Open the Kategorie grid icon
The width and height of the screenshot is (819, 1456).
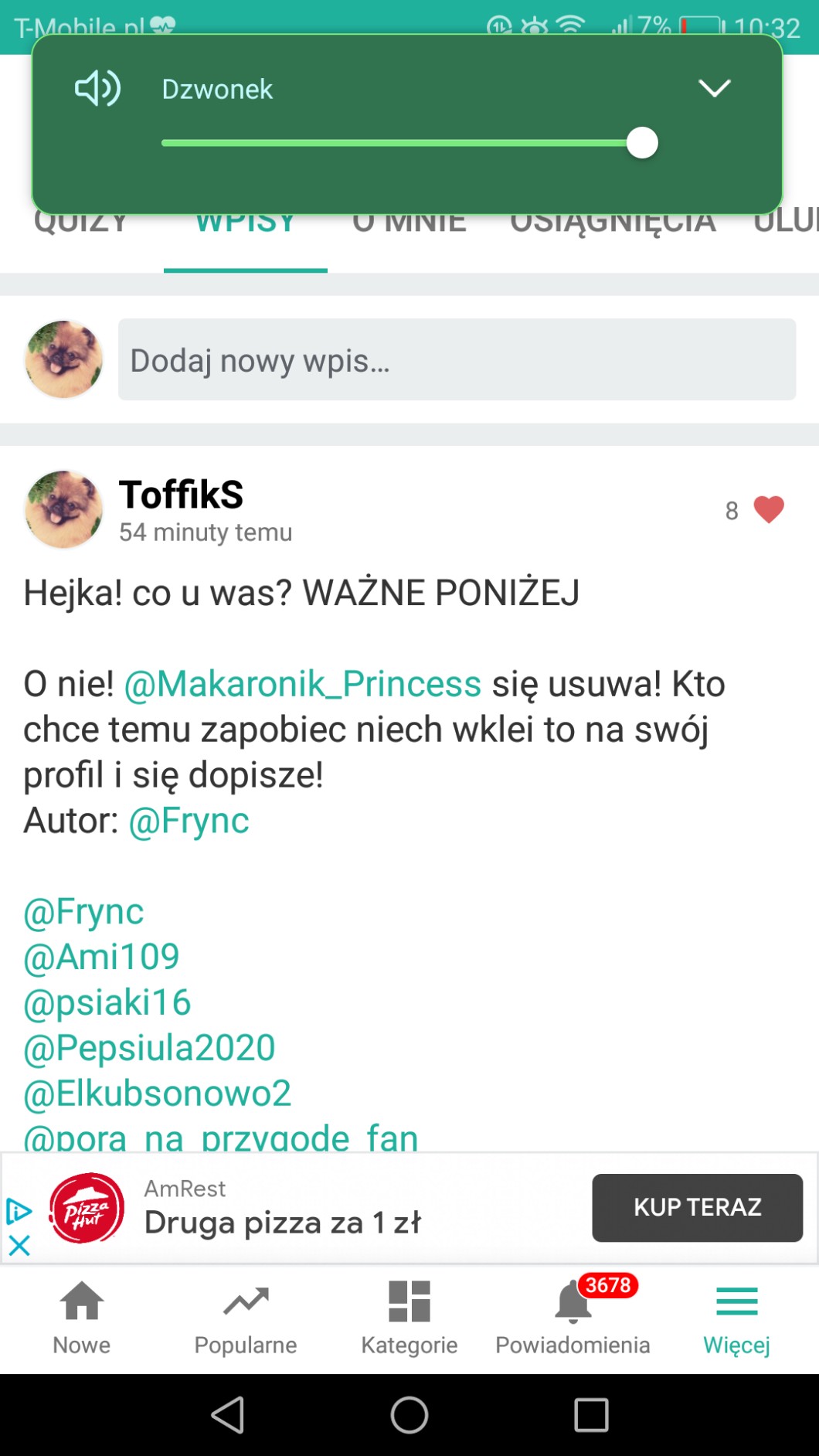409,1303
